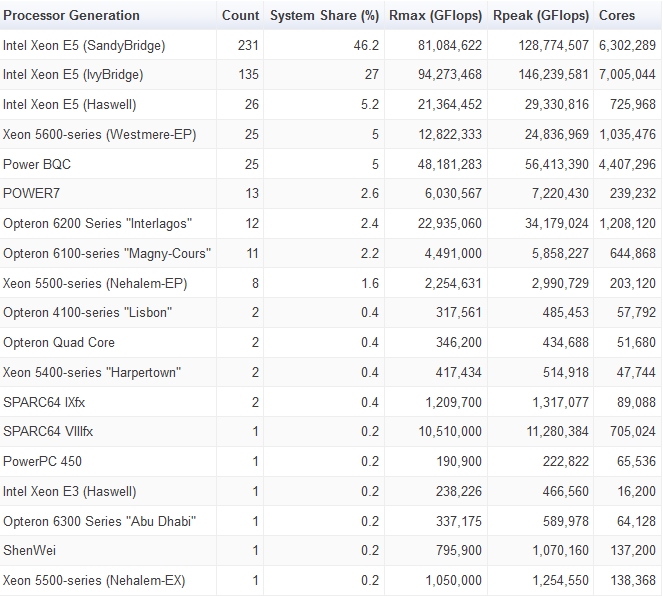Select Rpeak value 128,774,507
663x596 pixels.
tap(553, 45)
